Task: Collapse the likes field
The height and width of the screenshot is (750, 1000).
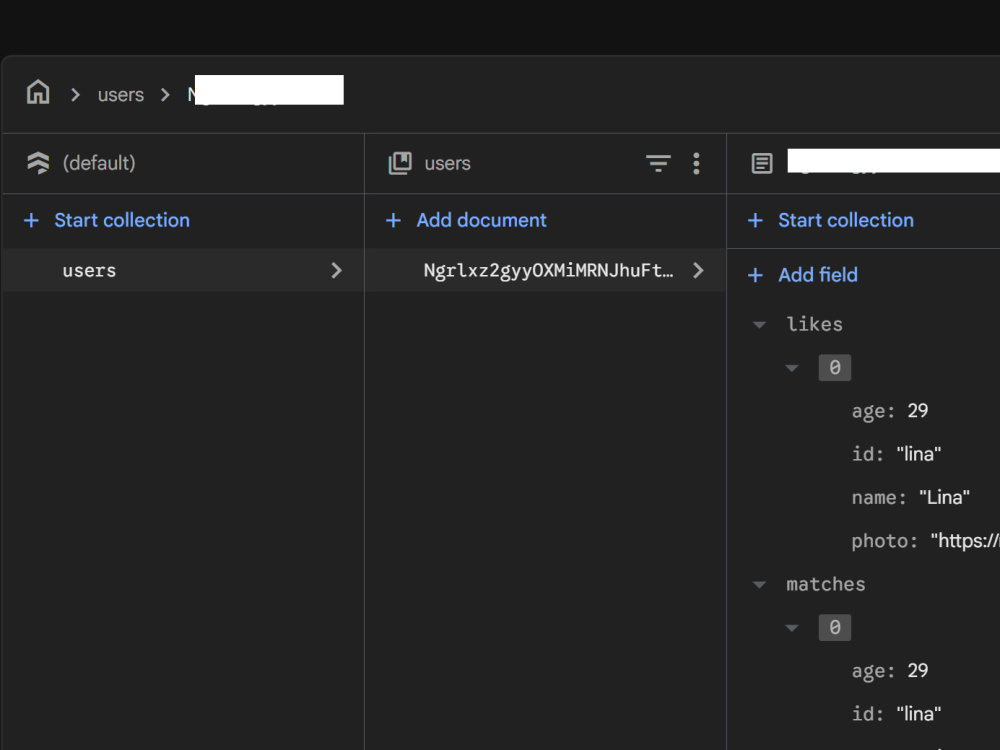Action: coord(759,325)
